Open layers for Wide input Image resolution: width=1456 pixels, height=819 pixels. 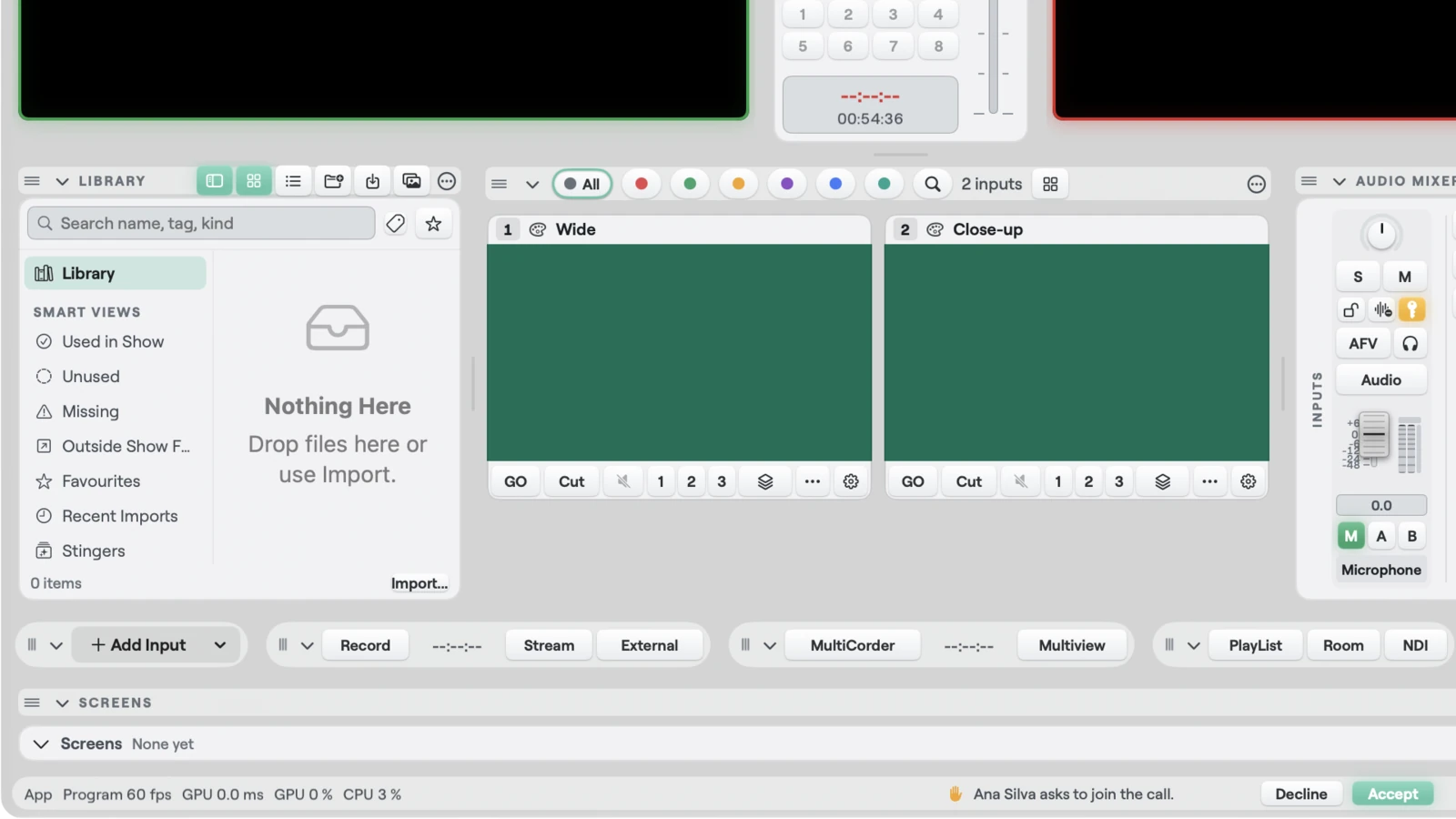(x=765, y=481)
